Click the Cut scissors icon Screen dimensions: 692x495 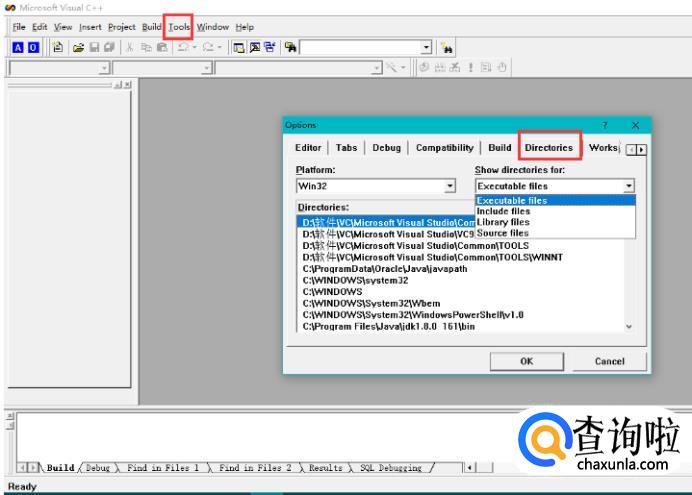click(129, 47)
